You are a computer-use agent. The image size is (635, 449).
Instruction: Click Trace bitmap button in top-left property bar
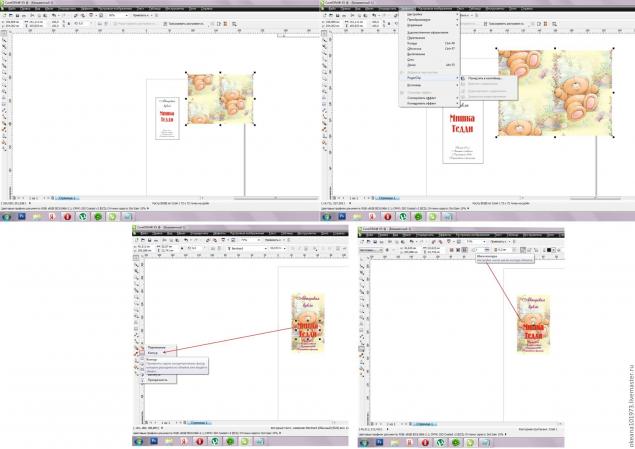(x=185, y=24)
